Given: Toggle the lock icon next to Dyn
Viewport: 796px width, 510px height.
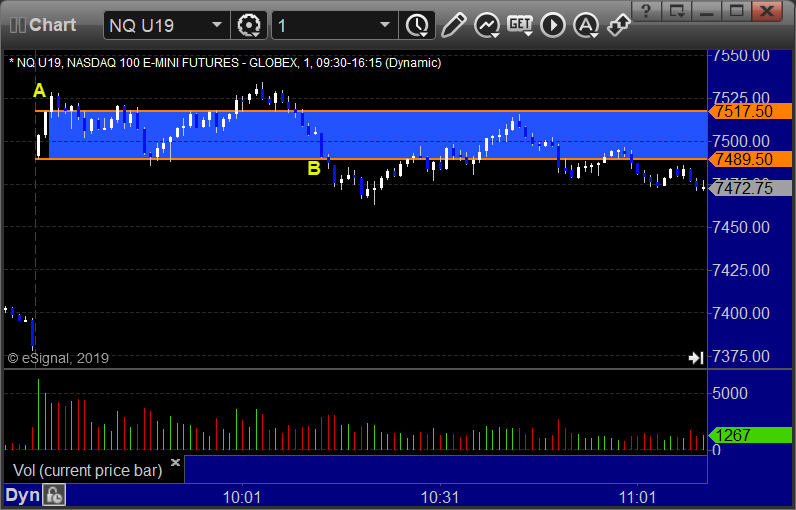Looking at the screenshot, I should coord(54,495).
